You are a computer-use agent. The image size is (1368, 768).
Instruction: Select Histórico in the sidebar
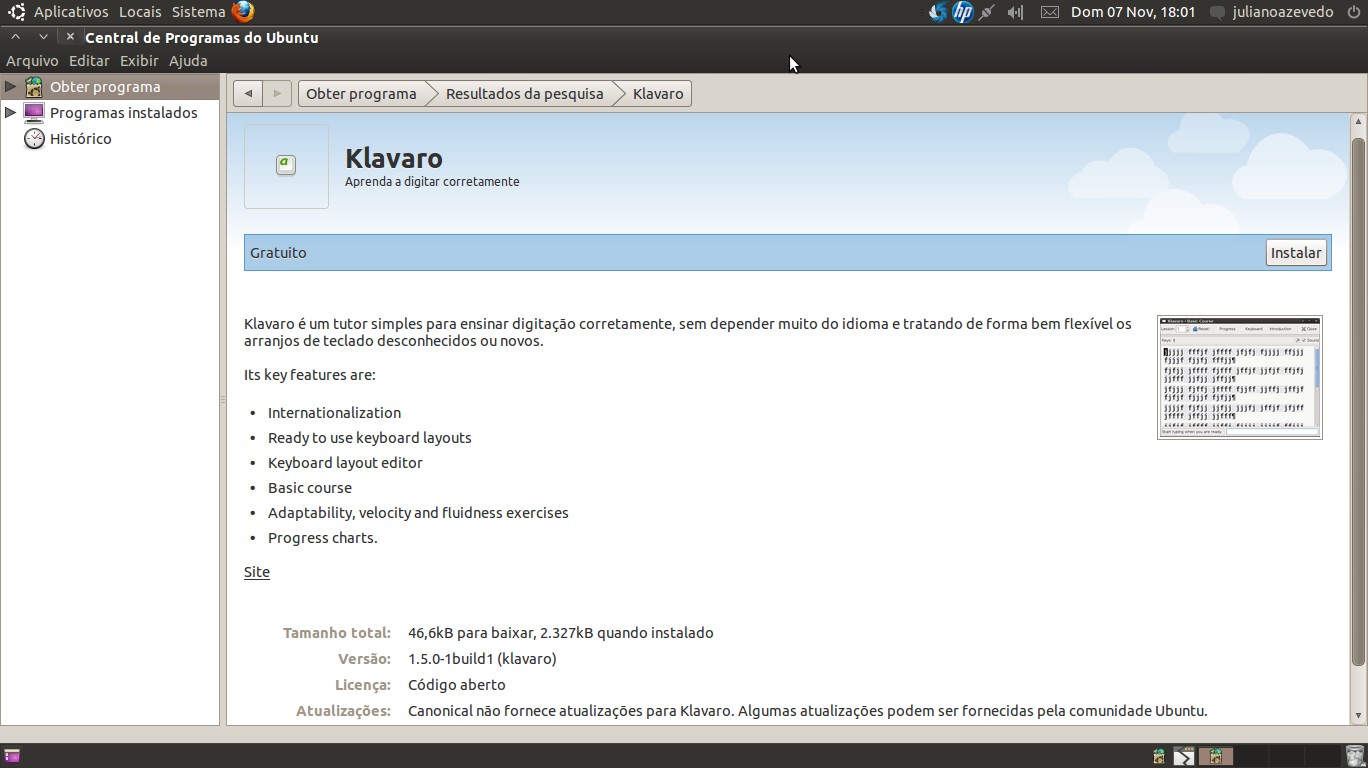pyautogui.click(x=81, y=139)
